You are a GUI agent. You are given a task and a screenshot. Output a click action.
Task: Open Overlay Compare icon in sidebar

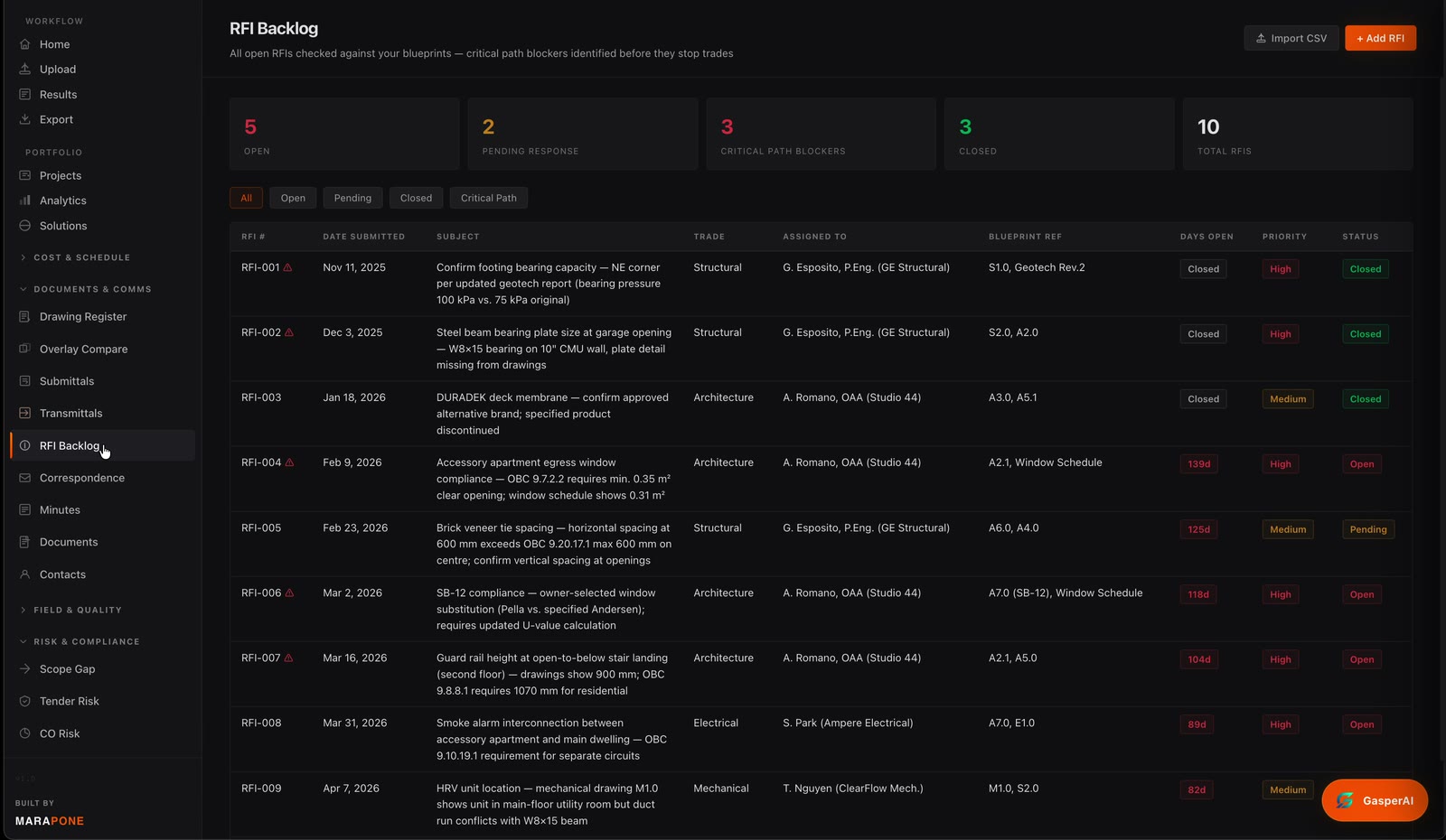(25, 349)
